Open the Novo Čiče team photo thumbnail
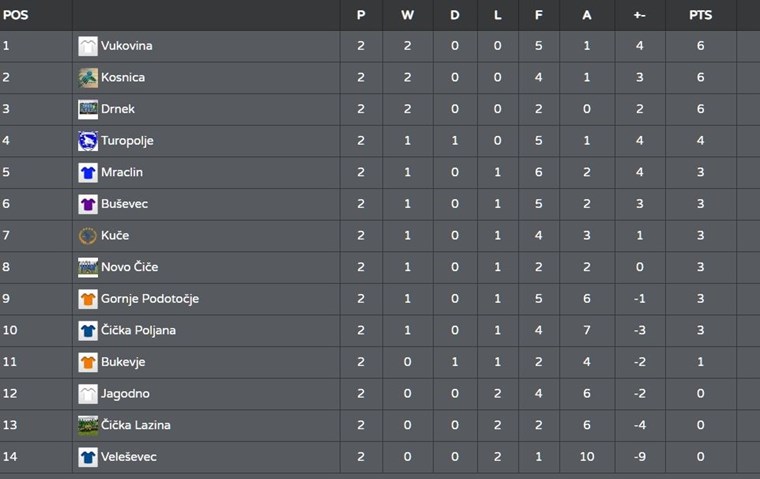This screenshot has height=479, width=760. (88, 267)
